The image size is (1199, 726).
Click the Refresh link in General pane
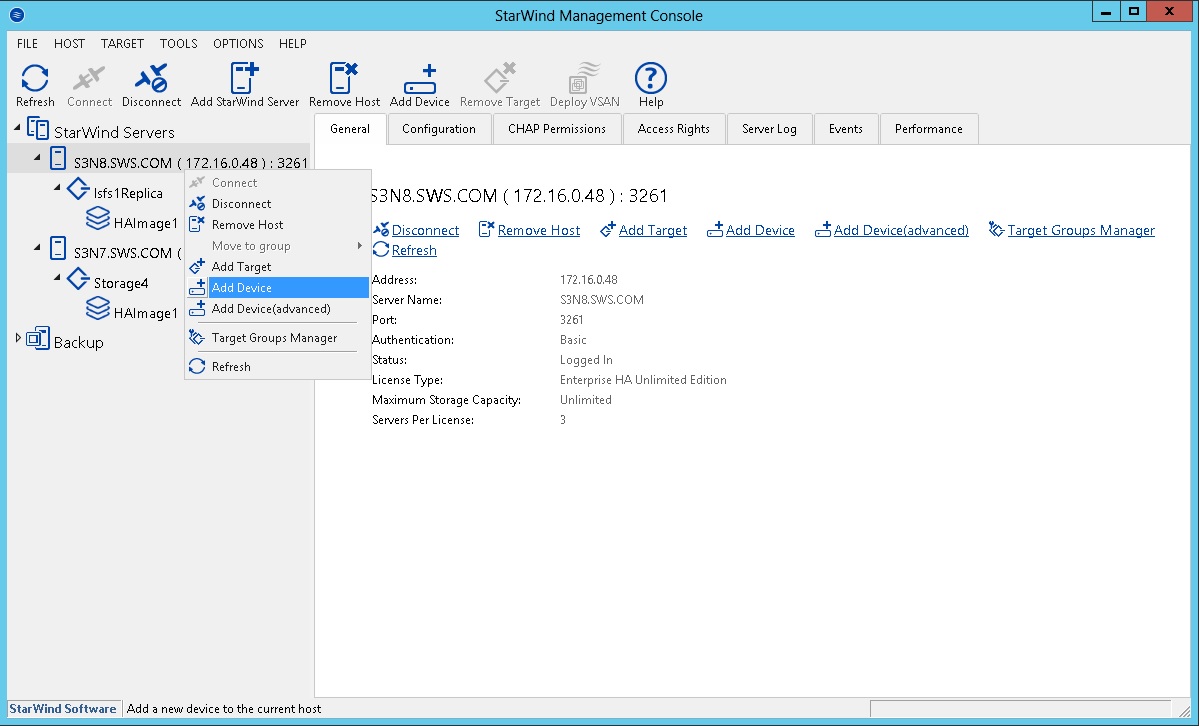pos(414,250)
